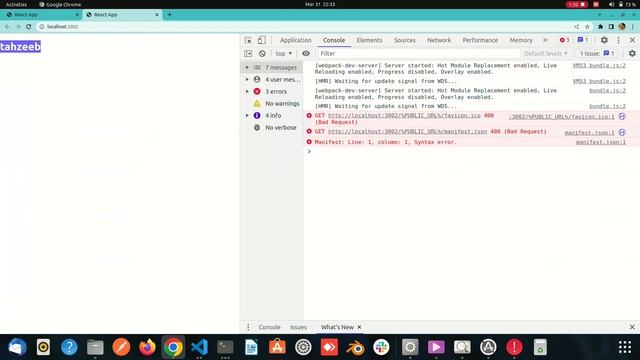Select the Console tab in DevTools
Screen dimensions: 640x360
point(334,40)
